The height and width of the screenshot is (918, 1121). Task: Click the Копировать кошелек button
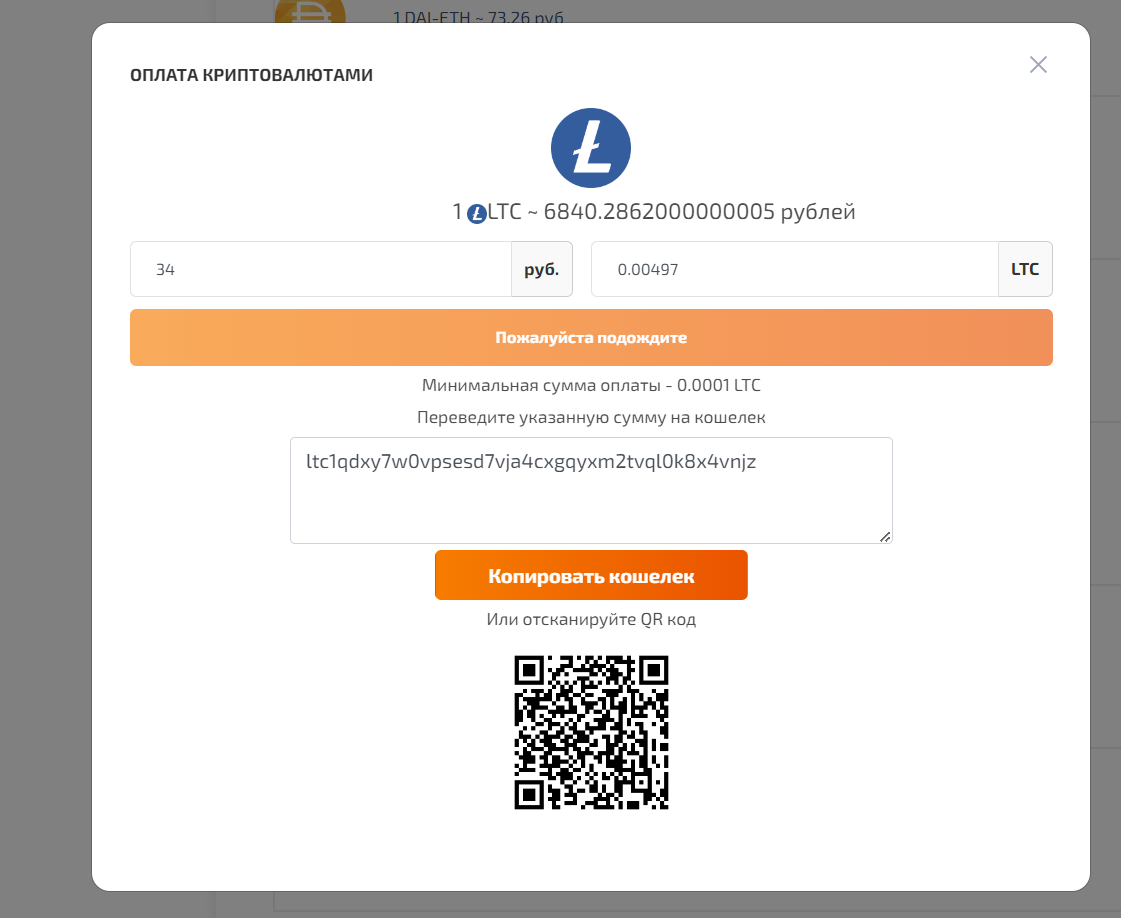pos(591,576)
